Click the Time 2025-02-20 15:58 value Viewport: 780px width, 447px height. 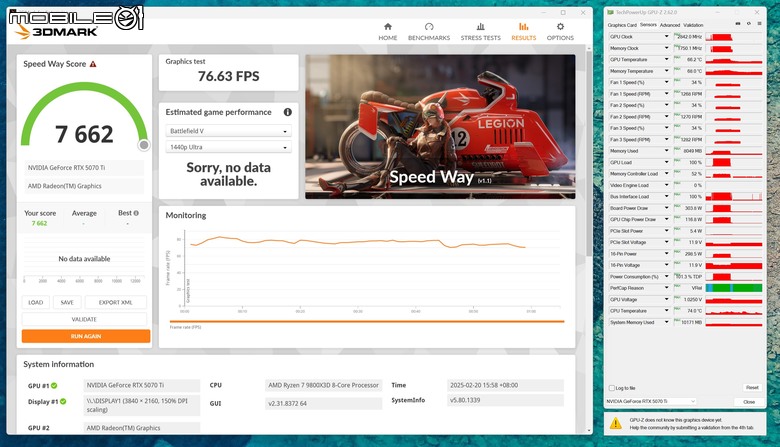[x=505, y=385]
